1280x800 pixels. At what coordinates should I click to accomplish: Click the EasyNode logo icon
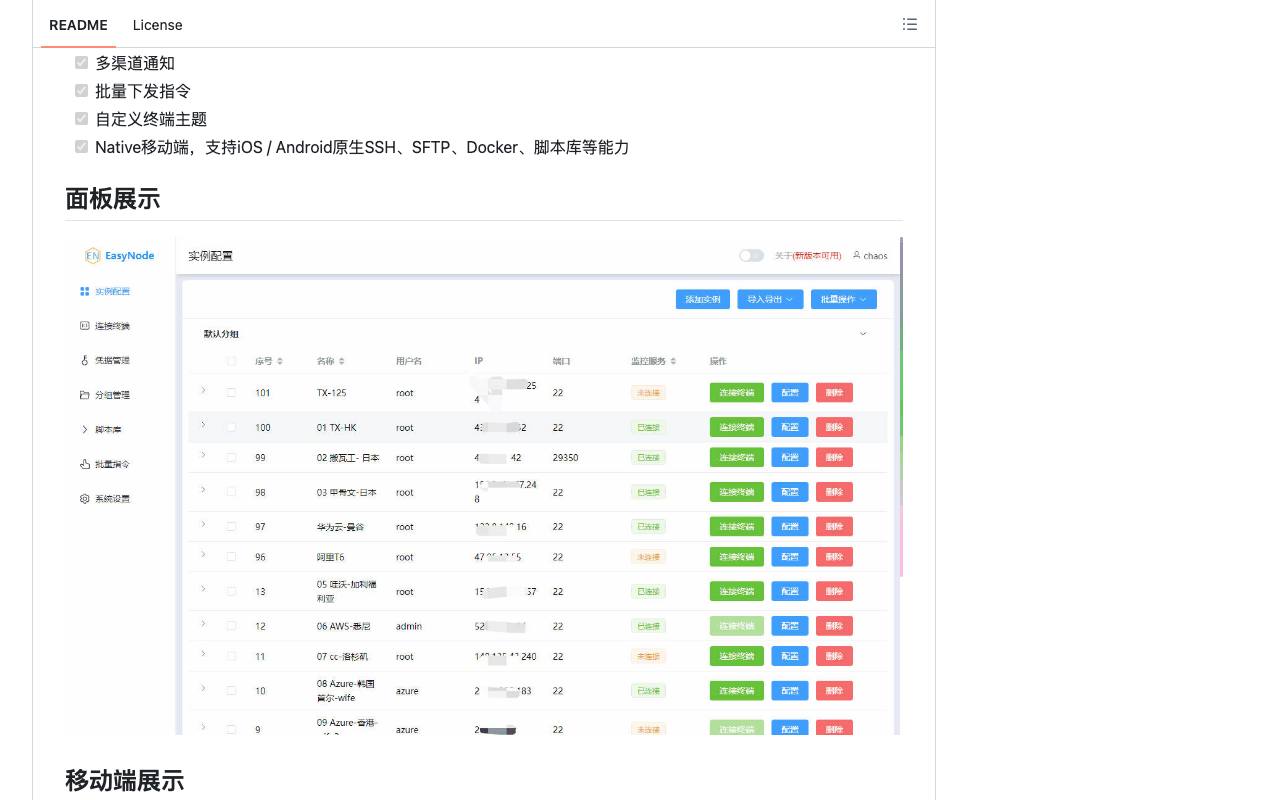(x=92, y=256)
